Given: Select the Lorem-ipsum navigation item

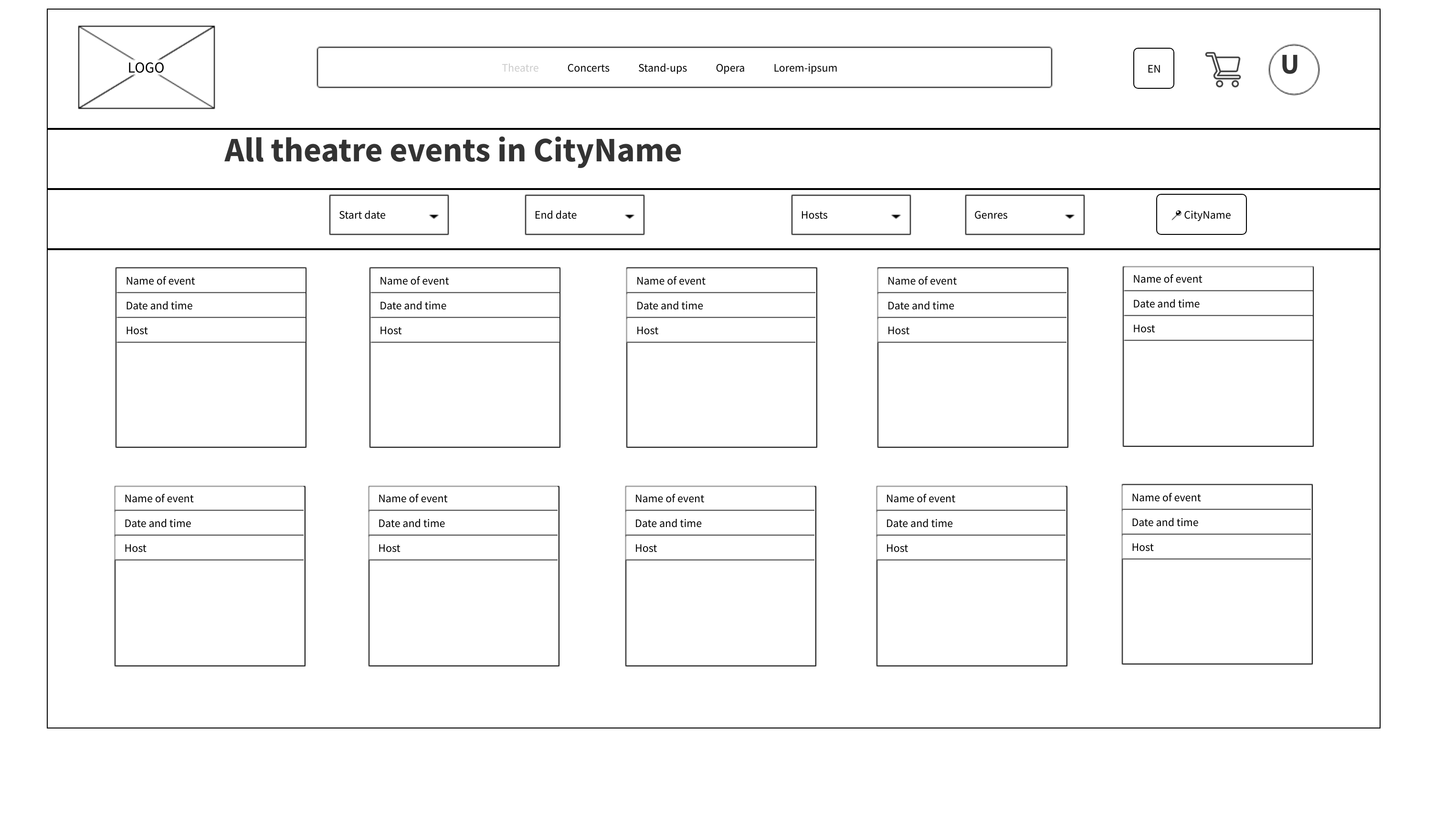Looking at the screenshot, I should (805, 68).
